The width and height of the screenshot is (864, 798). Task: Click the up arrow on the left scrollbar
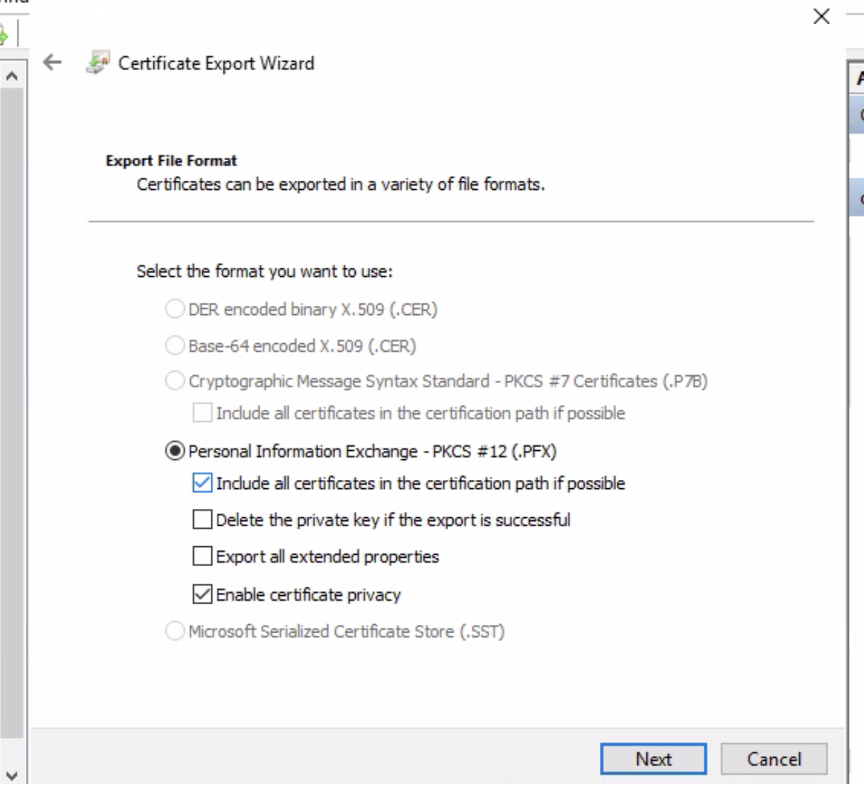11,76
